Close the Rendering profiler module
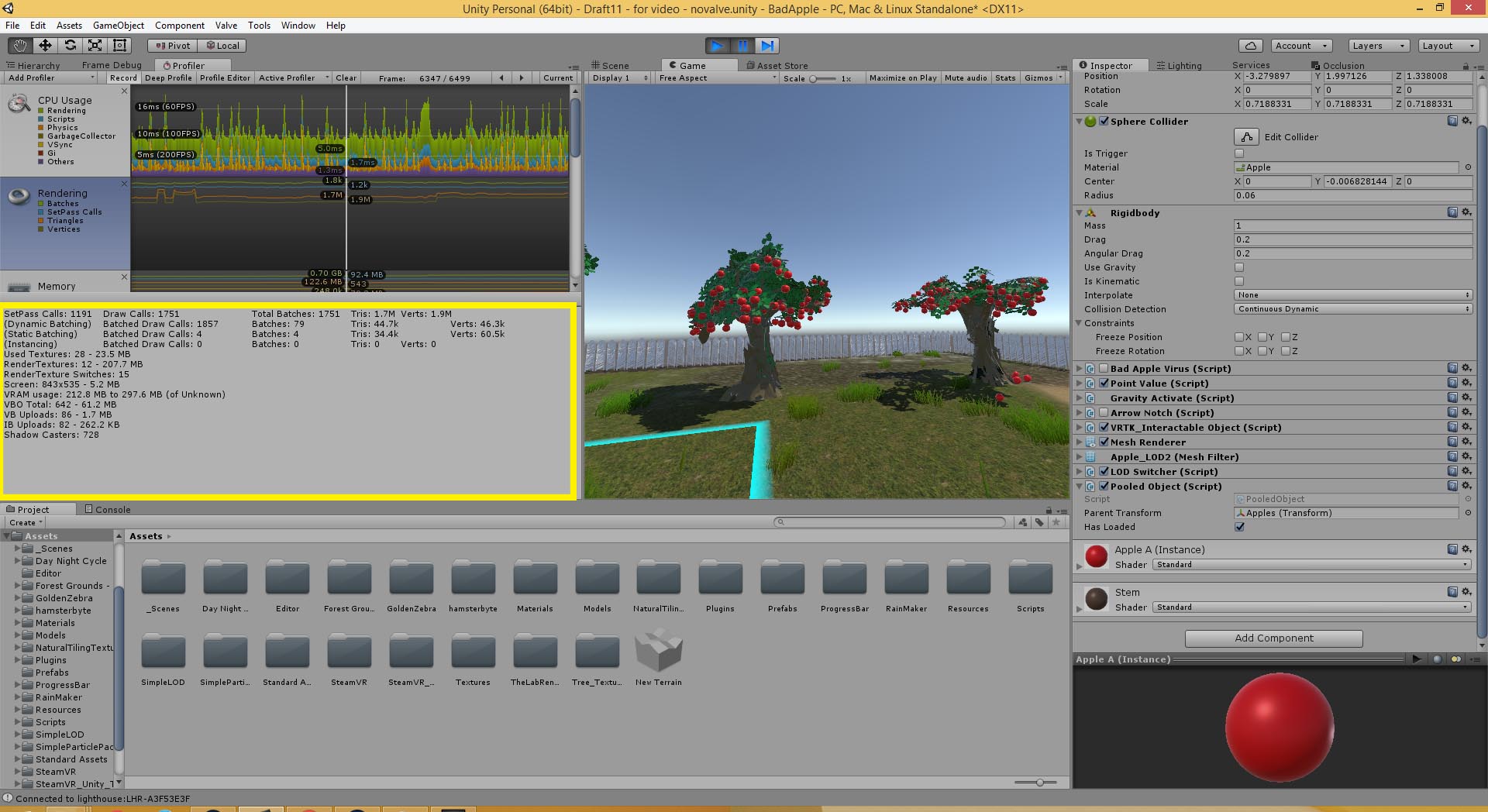 [124, 184]
